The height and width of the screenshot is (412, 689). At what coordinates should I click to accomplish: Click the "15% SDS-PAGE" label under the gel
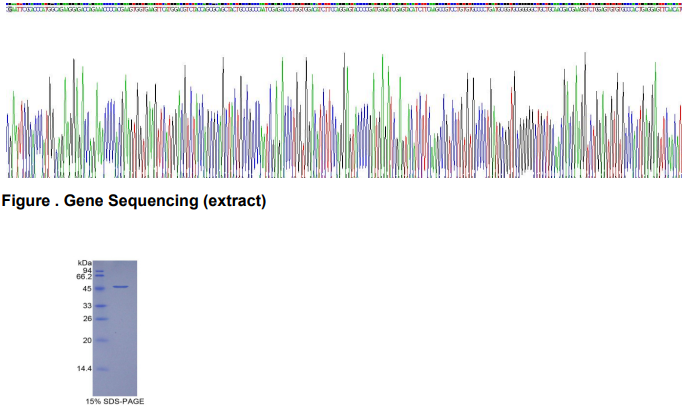pyautogui.click(x=115, y=401)
